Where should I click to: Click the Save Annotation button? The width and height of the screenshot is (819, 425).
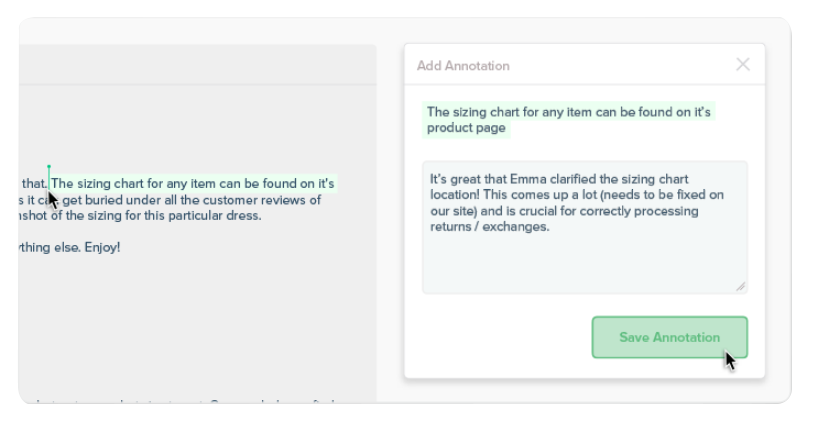pos(669,337)
